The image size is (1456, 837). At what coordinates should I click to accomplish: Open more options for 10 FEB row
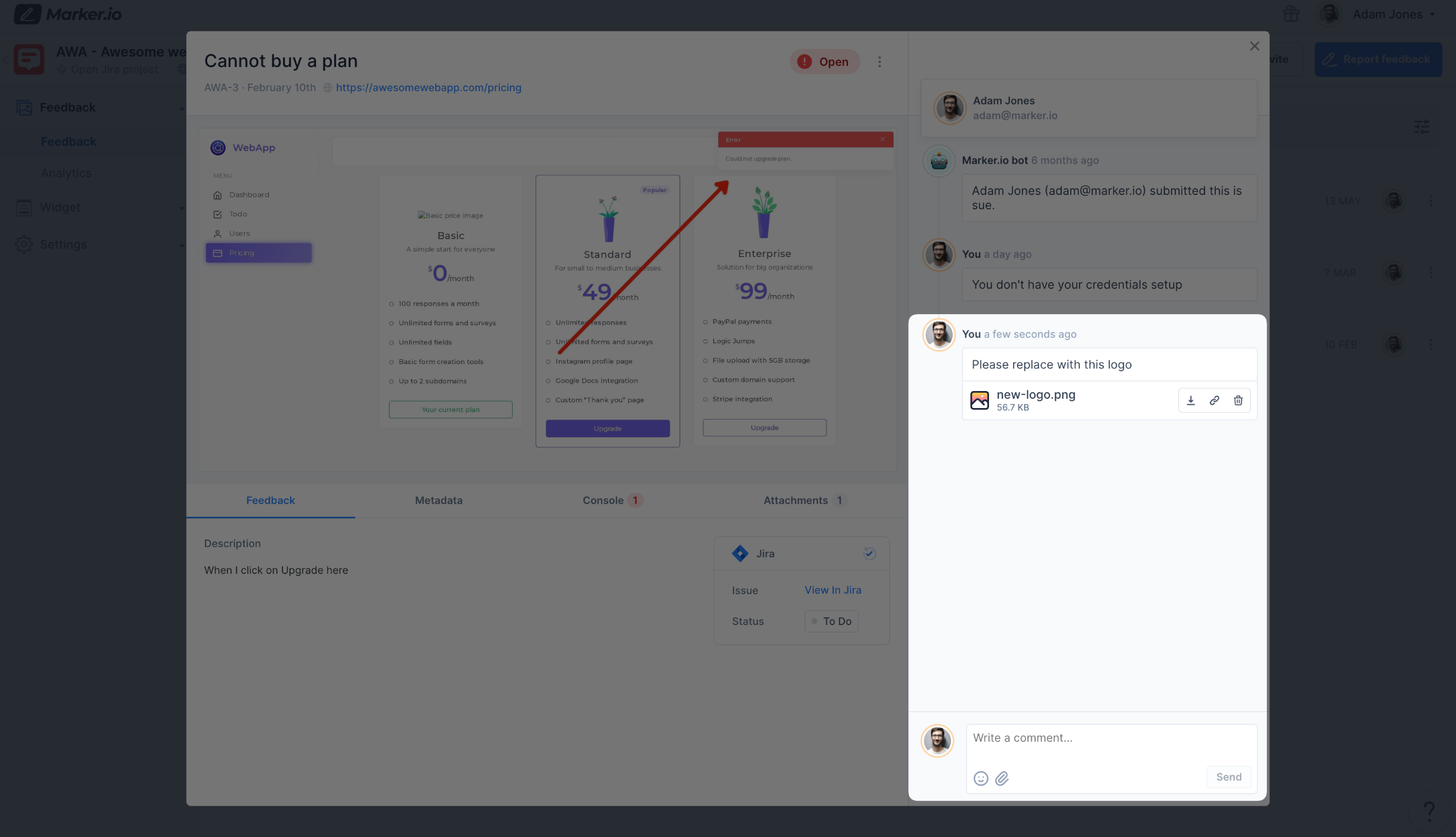point(1430,344)
